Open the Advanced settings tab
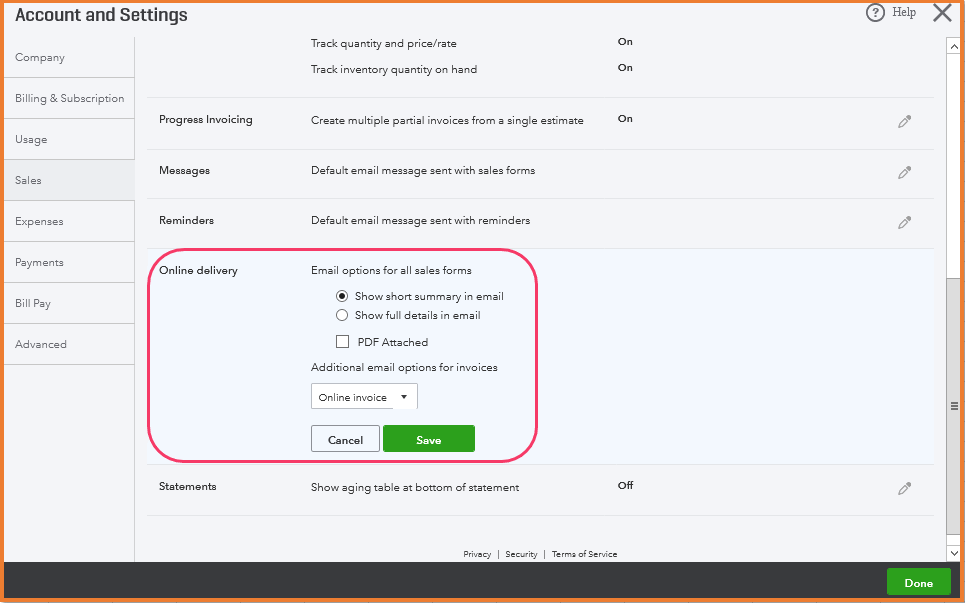Viewport: 965px width, 603px height. click(x=41, y=344)
